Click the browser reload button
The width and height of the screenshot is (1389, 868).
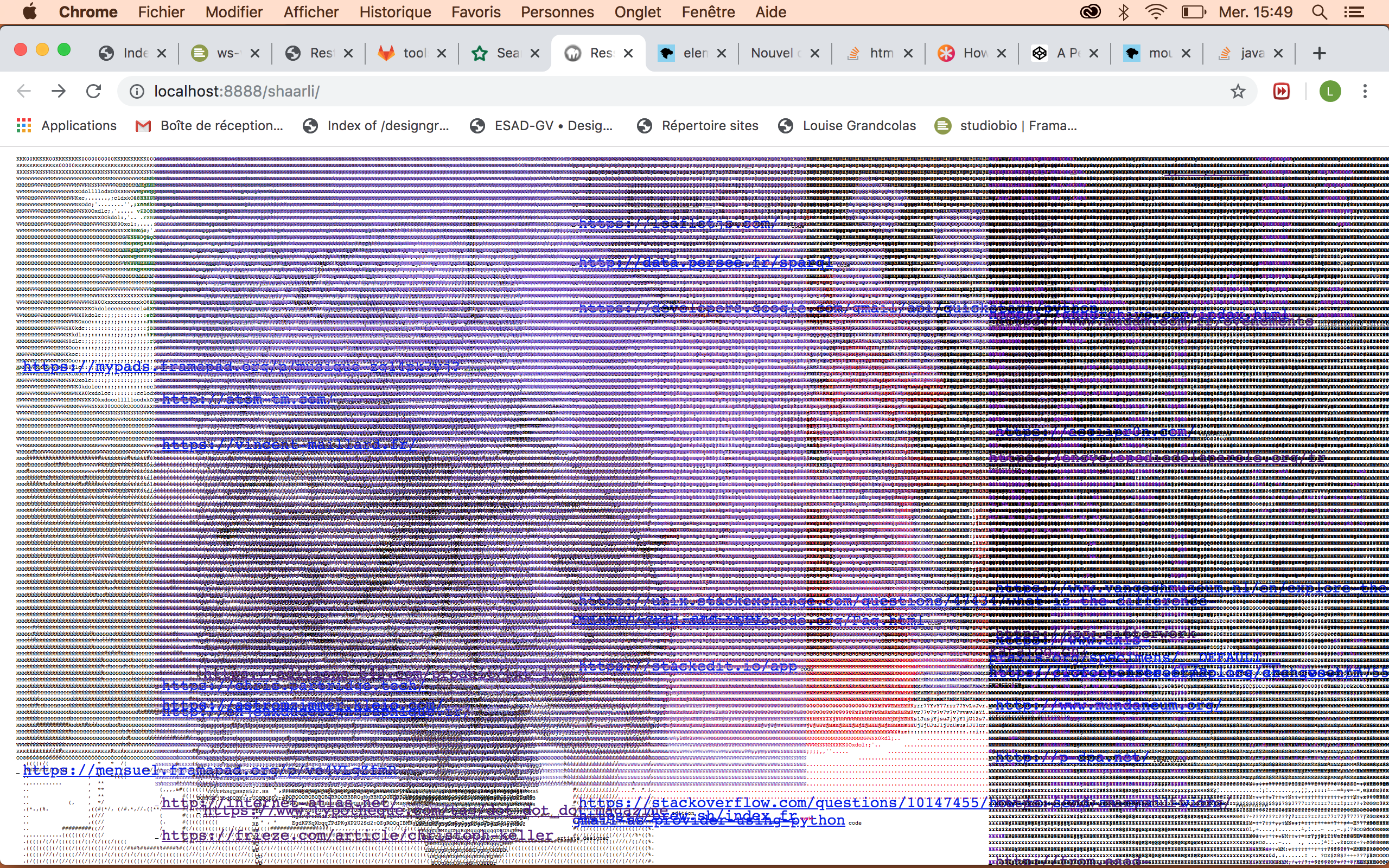[x=93, y=91]
